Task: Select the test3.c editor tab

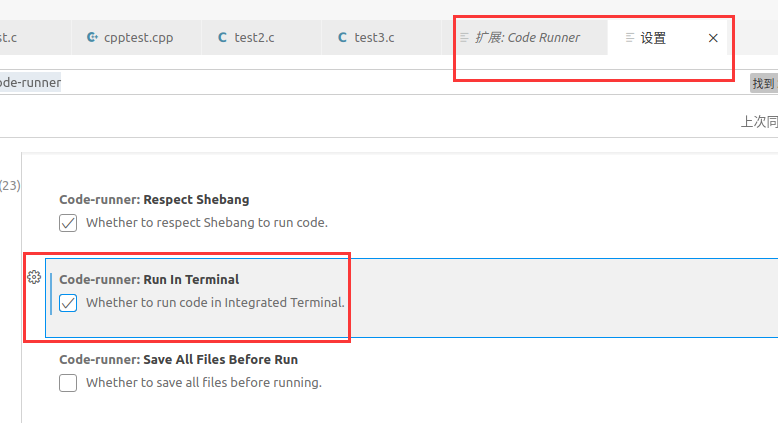Action: 374,38
